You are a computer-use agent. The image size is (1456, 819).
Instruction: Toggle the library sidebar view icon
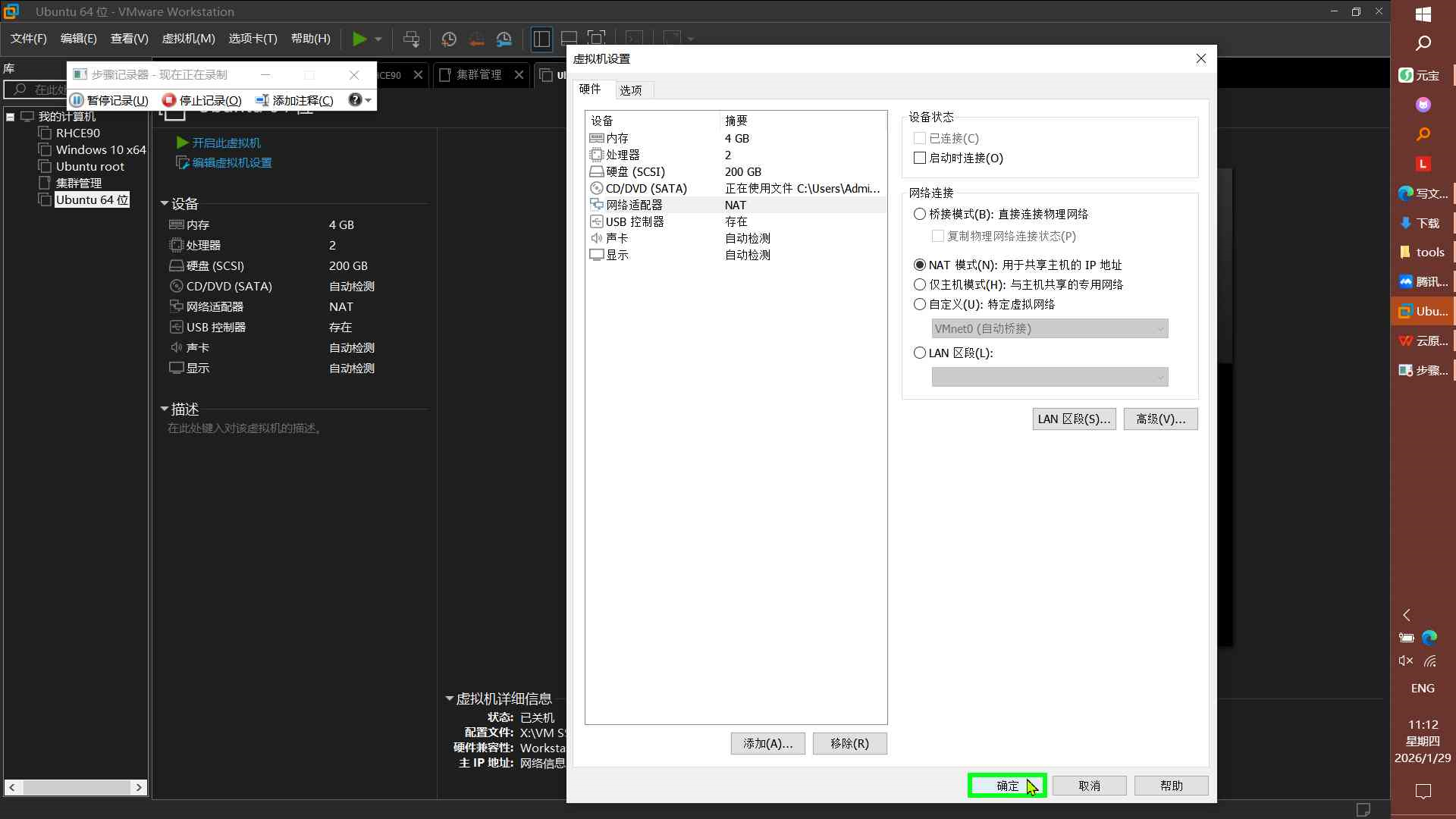click(541, 39)
